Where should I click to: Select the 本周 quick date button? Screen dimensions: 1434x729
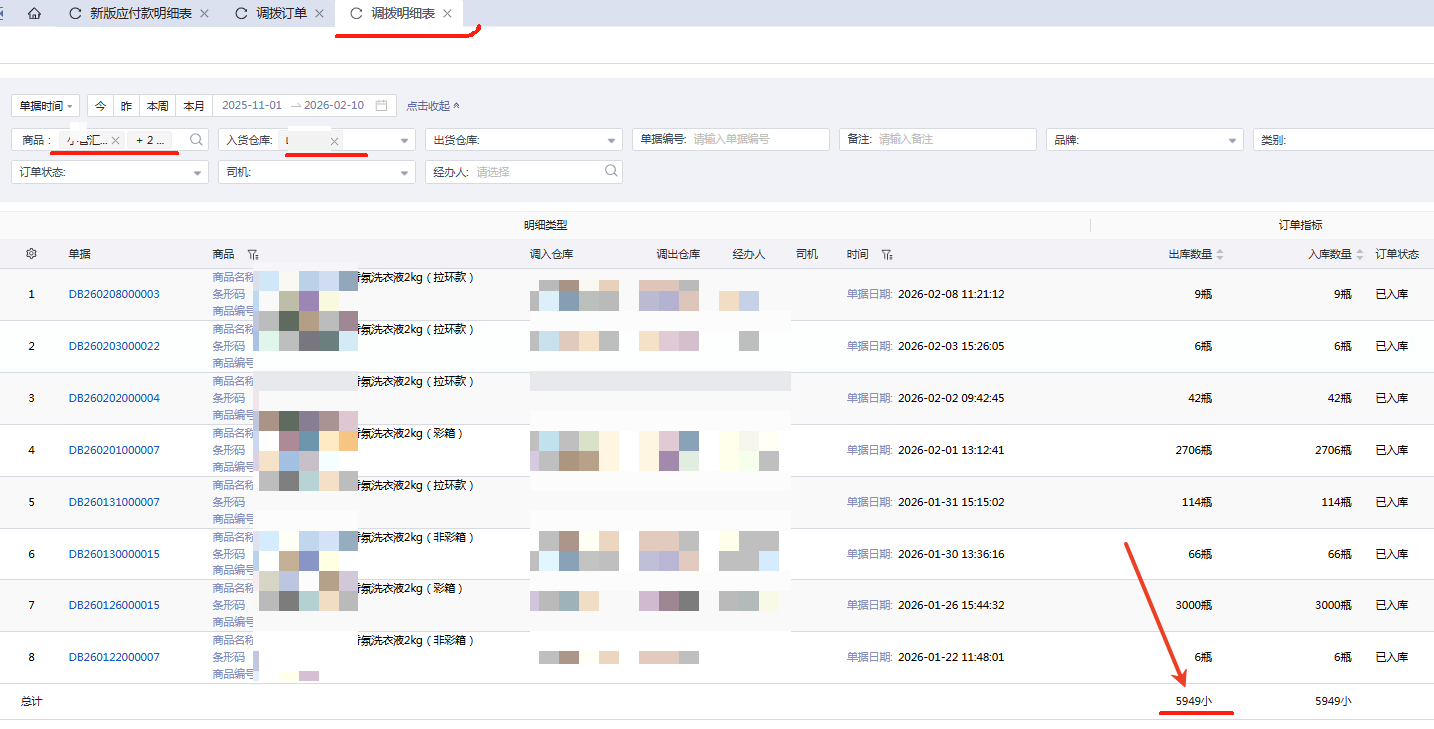click(x=157, y=106)
